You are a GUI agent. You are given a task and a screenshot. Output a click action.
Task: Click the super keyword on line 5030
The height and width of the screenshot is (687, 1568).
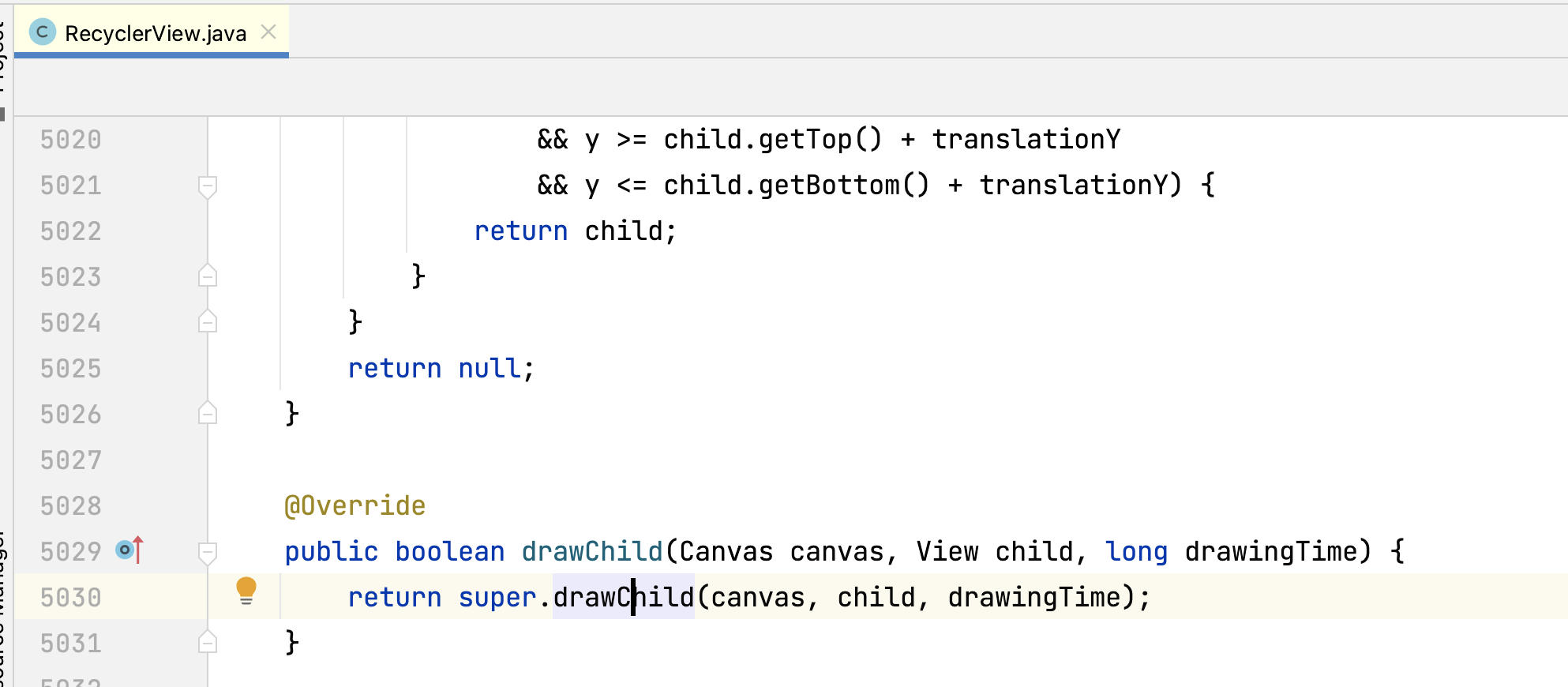click(497, 598)
